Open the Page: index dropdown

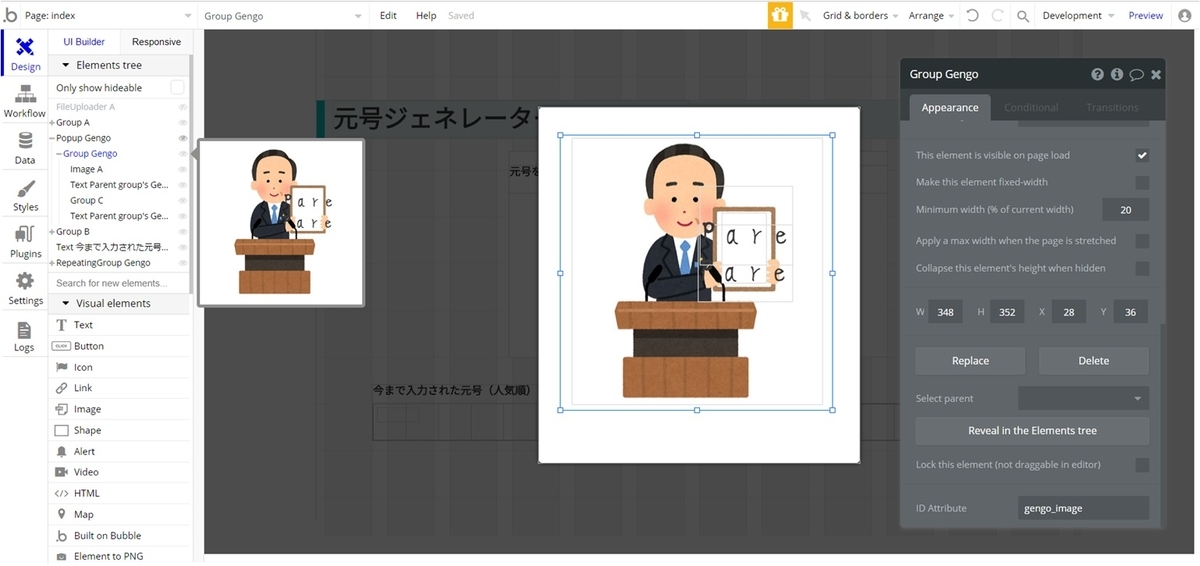coord(108,16)
